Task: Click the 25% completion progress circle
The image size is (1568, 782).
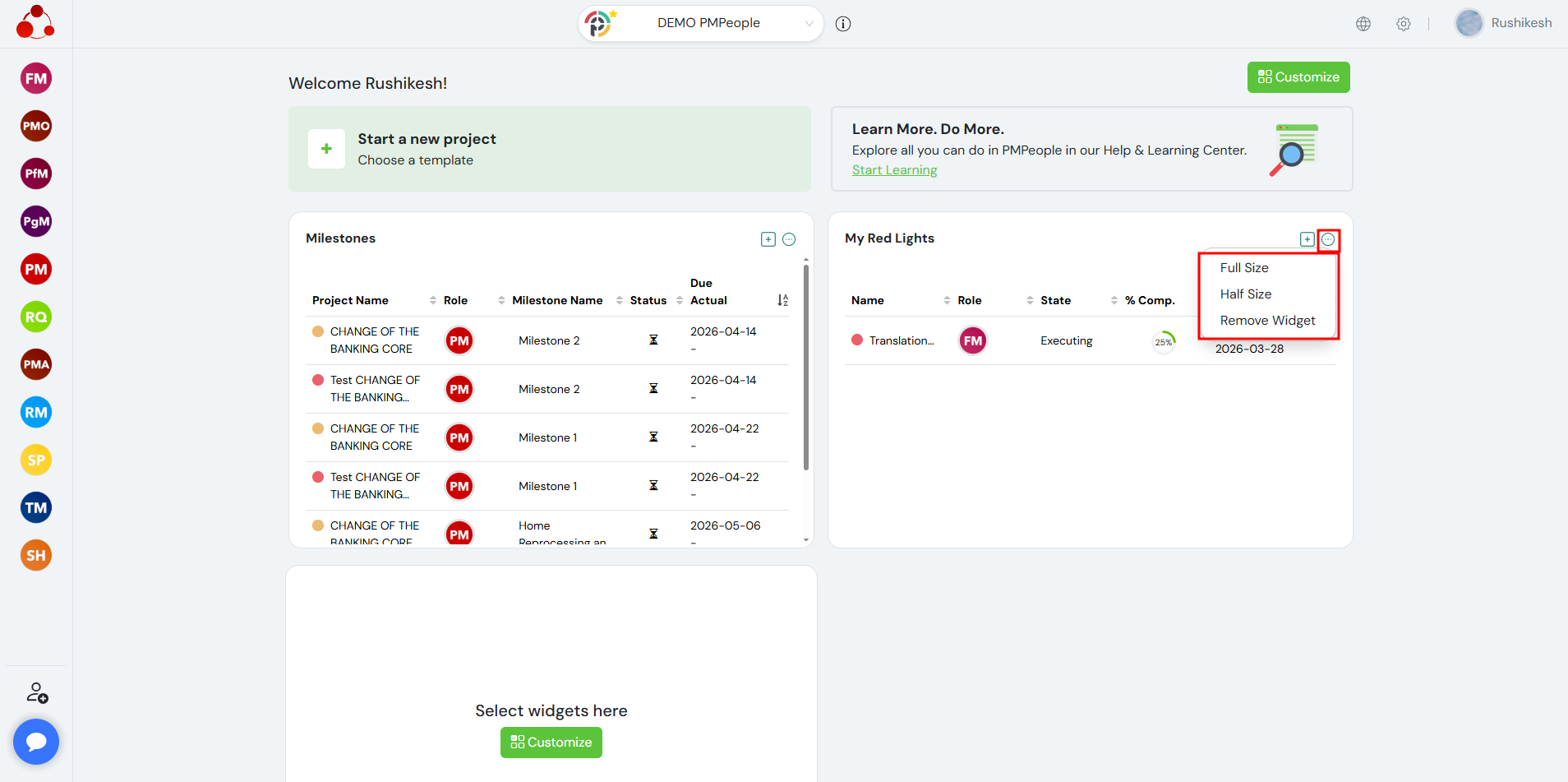Action: coord(1164,341)
